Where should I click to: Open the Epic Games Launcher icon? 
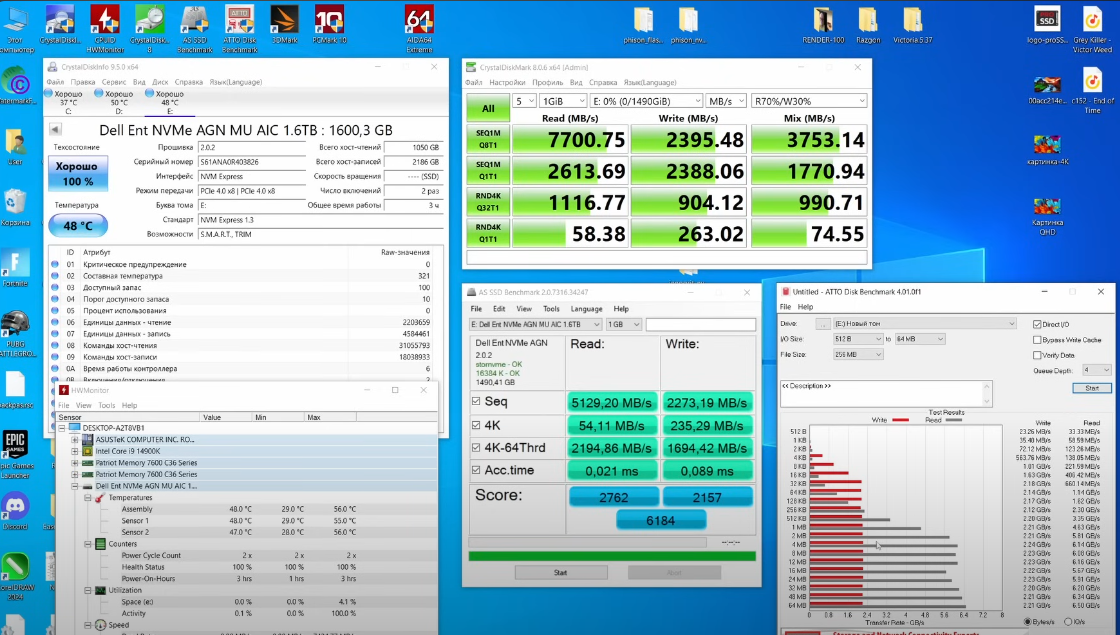pyautogui.click(x=16, y=454)
